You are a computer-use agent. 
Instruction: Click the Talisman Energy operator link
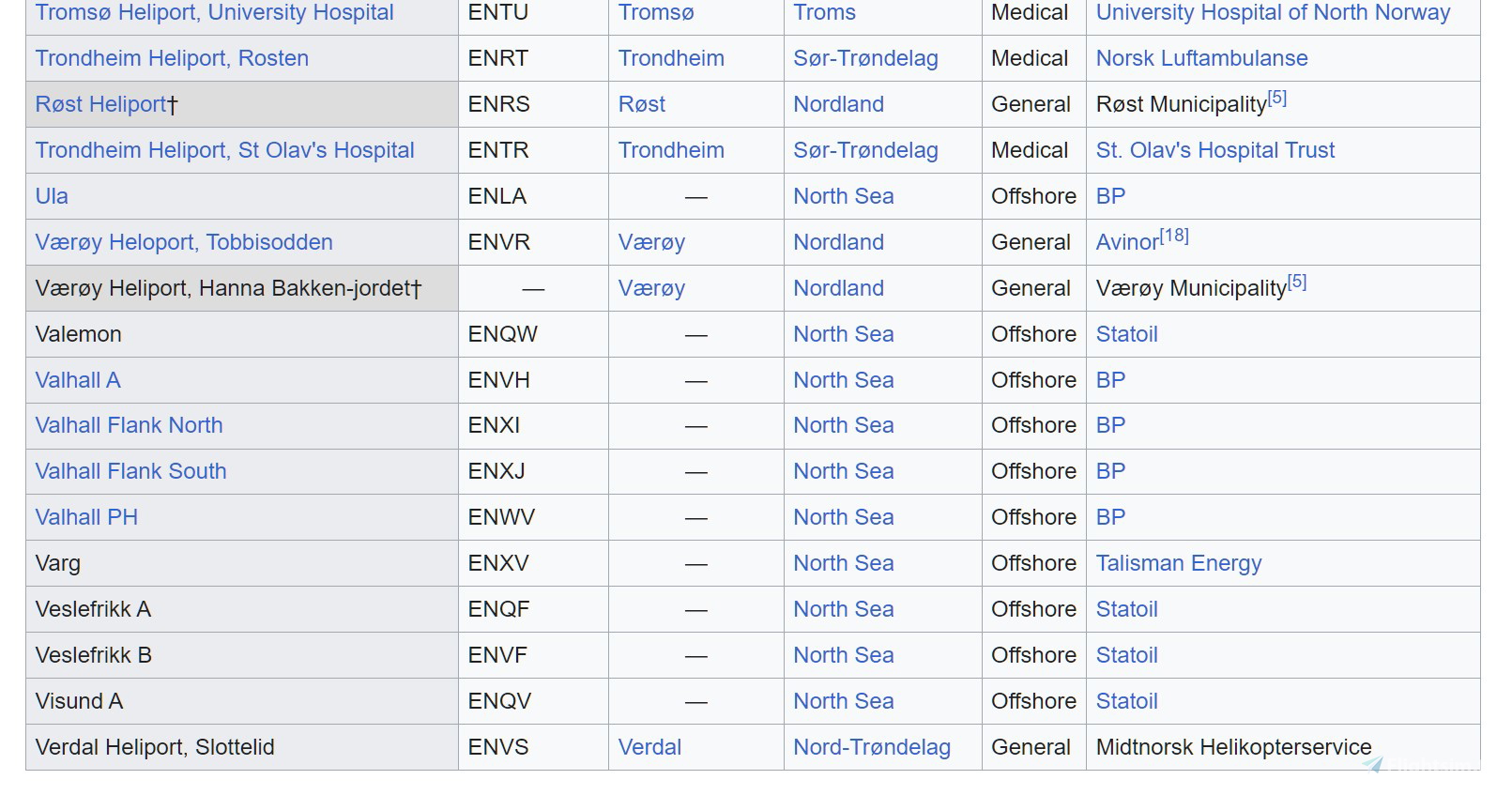click(x=1179, y=563)
